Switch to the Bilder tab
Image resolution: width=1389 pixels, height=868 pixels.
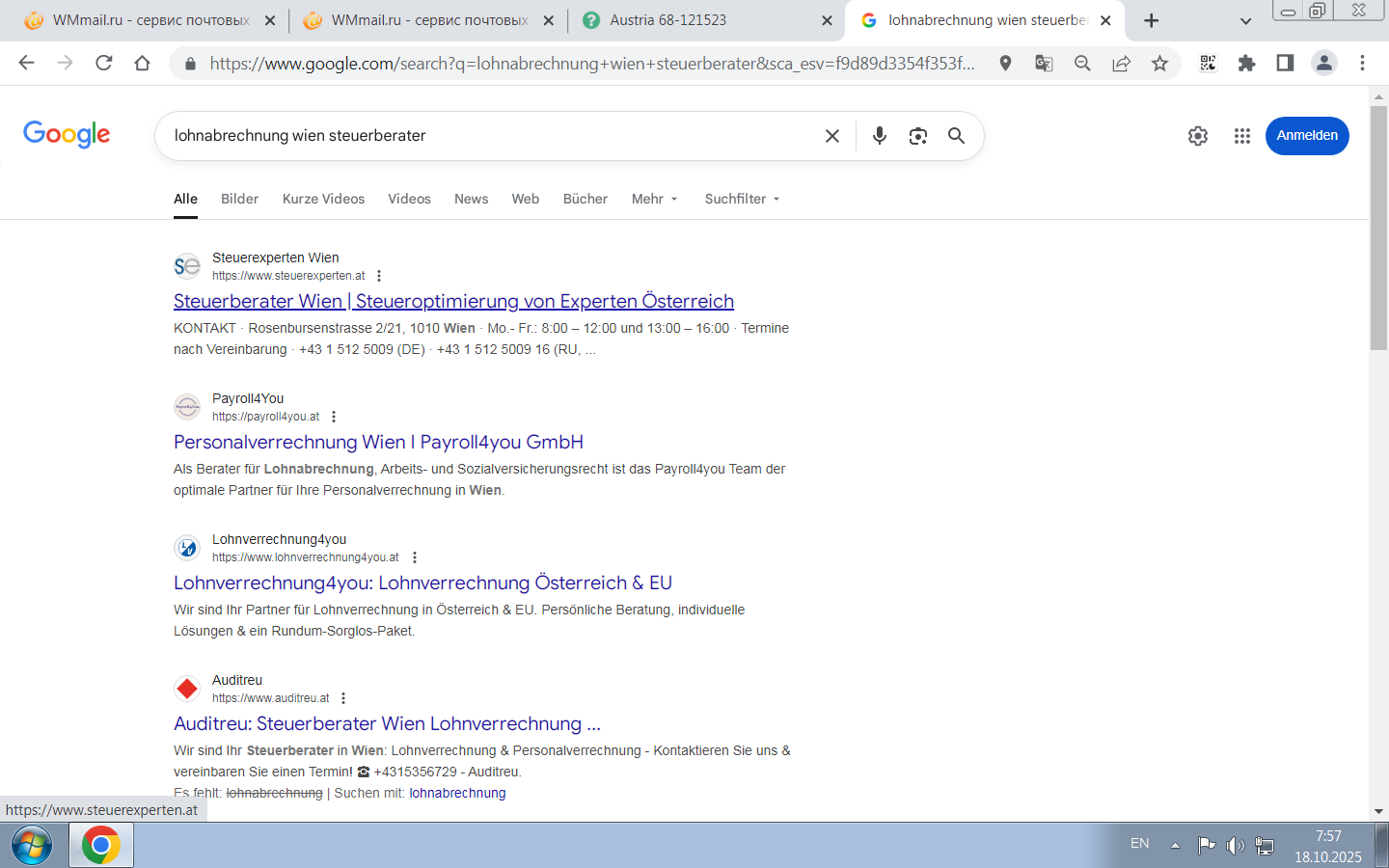pyautogui.click(x=239, y=199)
